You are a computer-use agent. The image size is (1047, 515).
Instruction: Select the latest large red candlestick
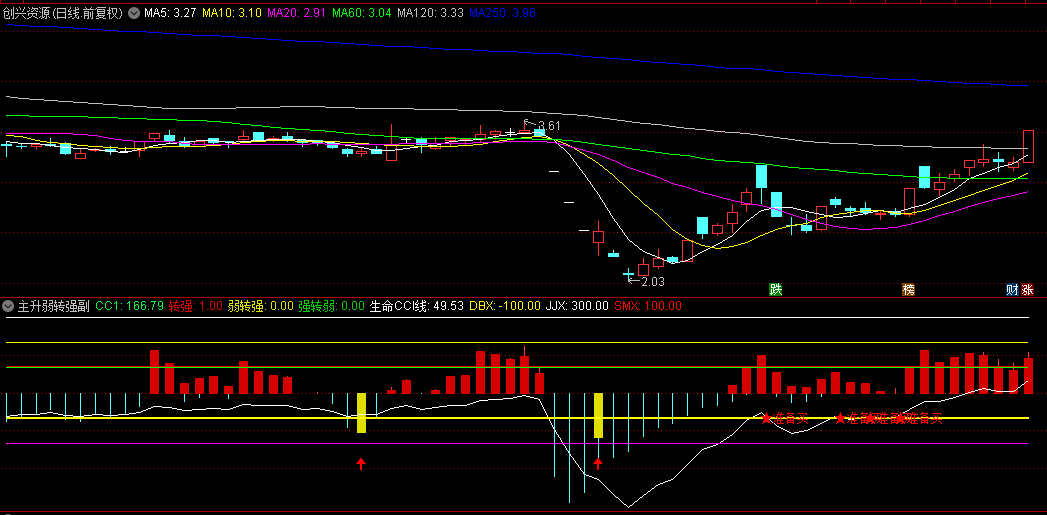1028,146
